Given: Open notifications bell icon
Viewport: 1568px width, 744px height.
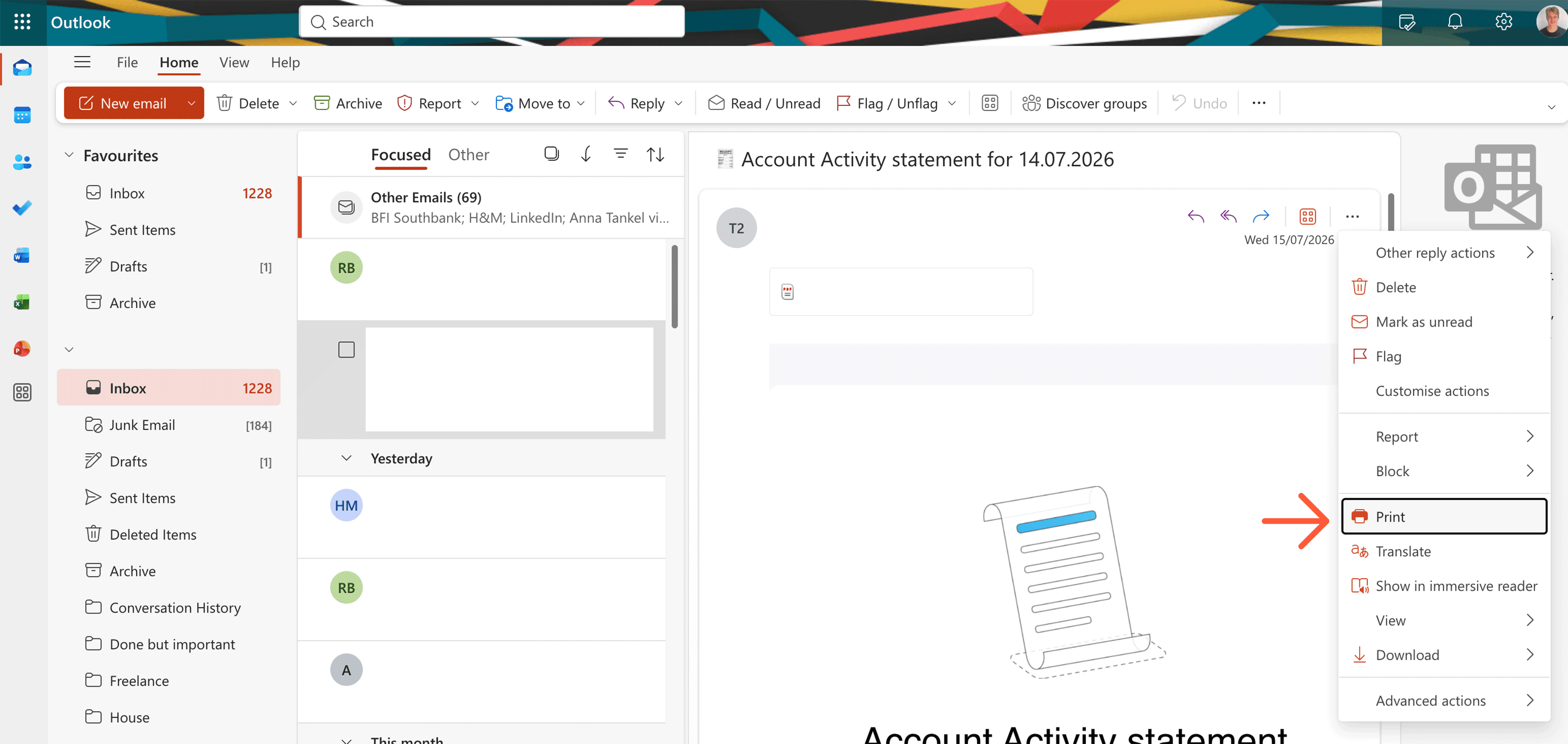Looking at the screenshot, I should [x=1455, y=22].
